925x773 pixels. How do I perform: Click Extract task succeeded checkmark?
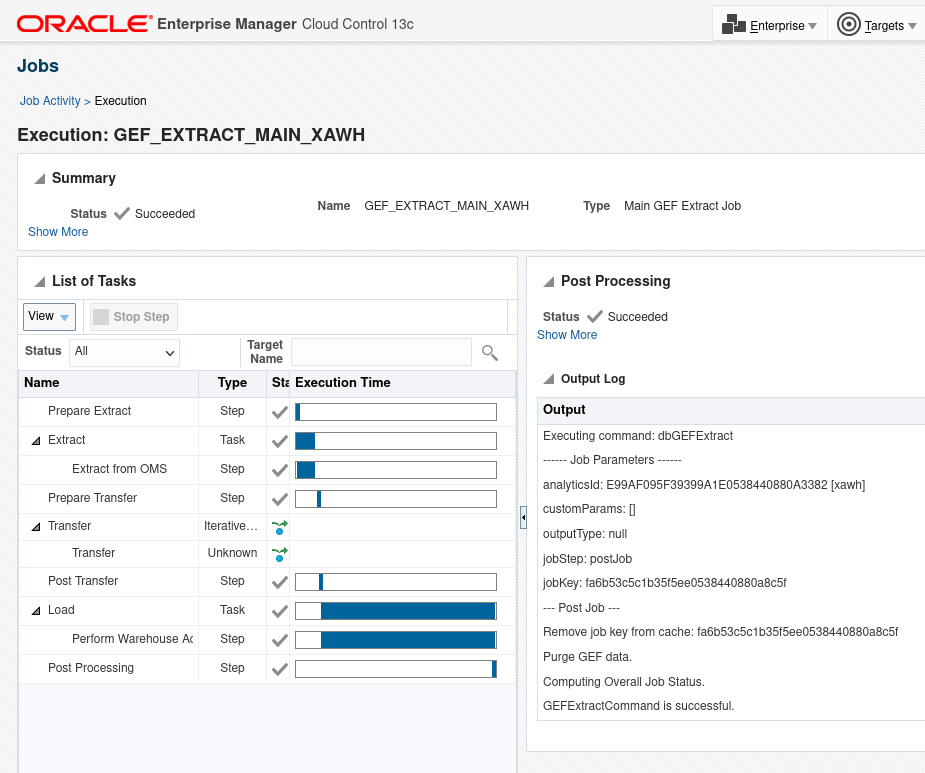280,441
